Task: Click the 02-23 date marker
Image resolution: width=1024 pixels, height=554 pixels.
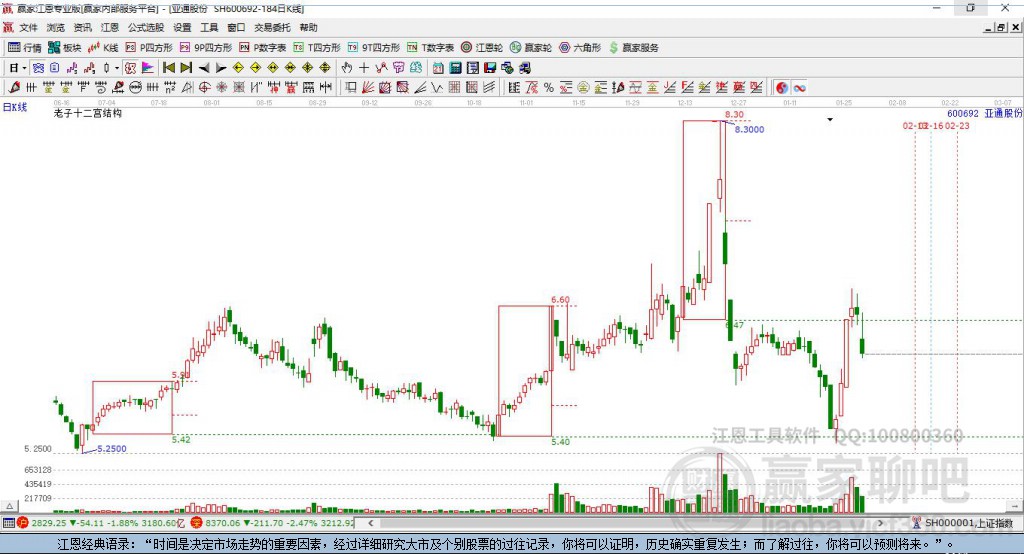Action: [957, 125]
